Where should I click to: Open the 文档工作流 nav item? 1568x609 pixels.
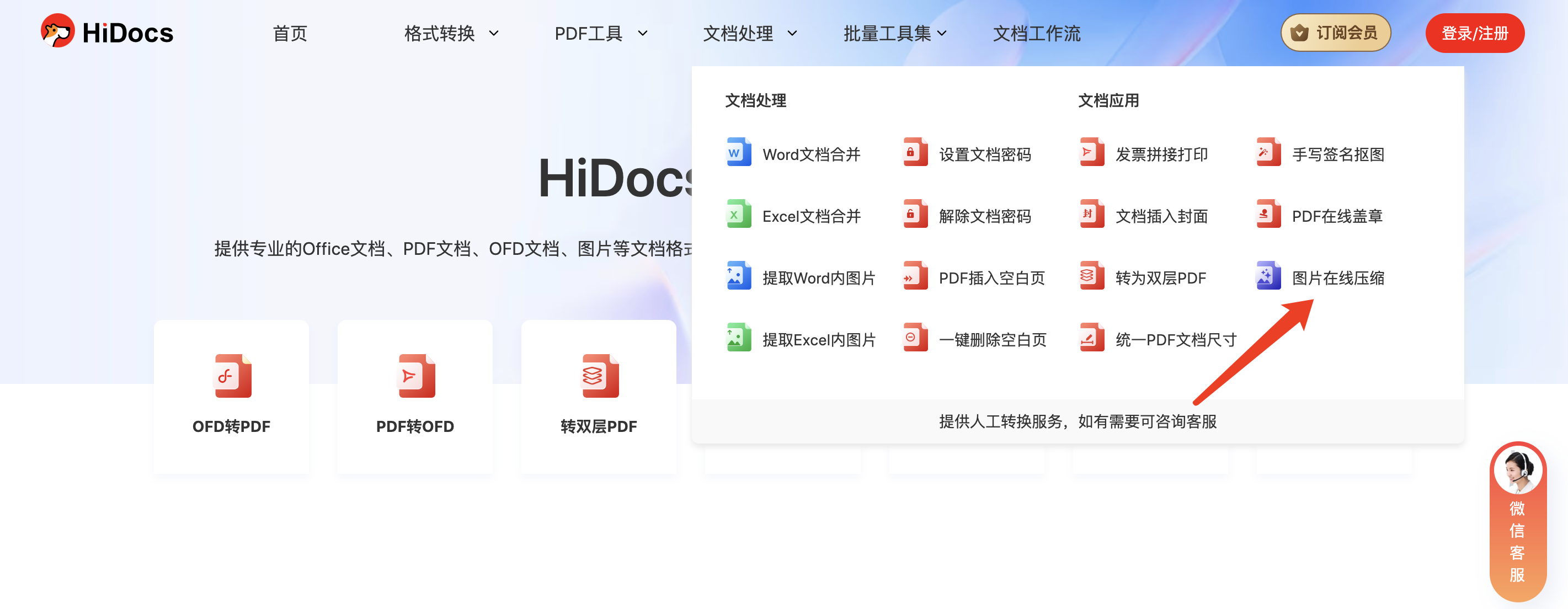[1037, 34]
